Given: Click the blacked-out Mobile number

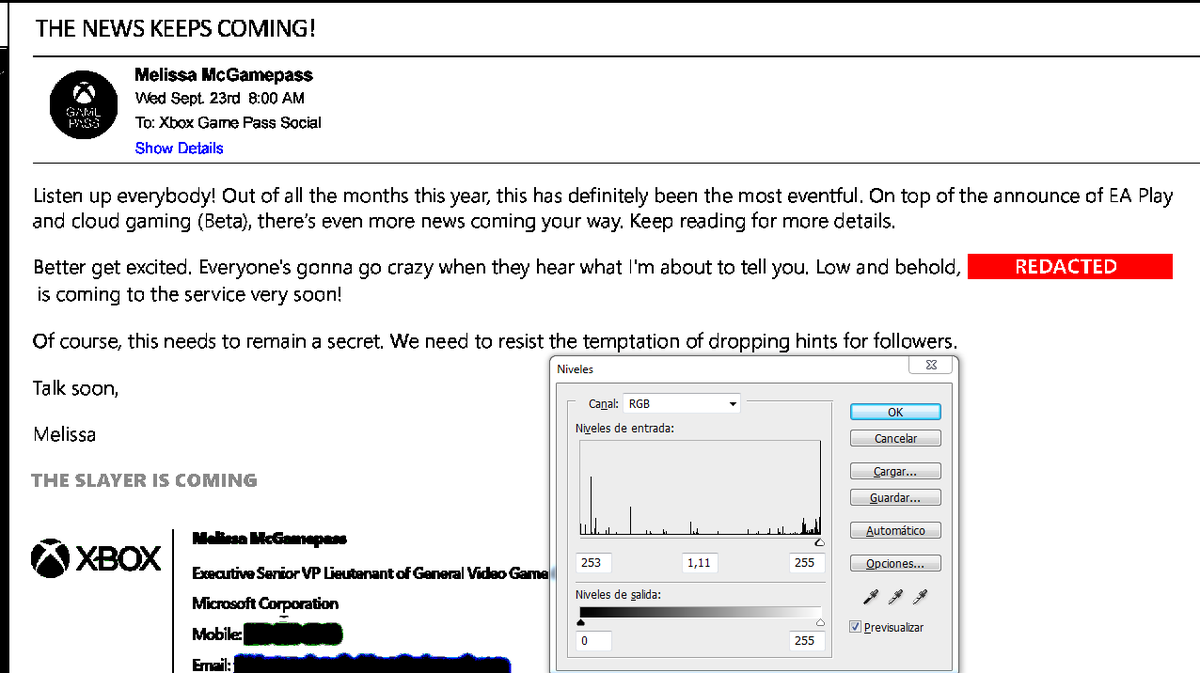Looking at the screenshot, I should (292, 633).
